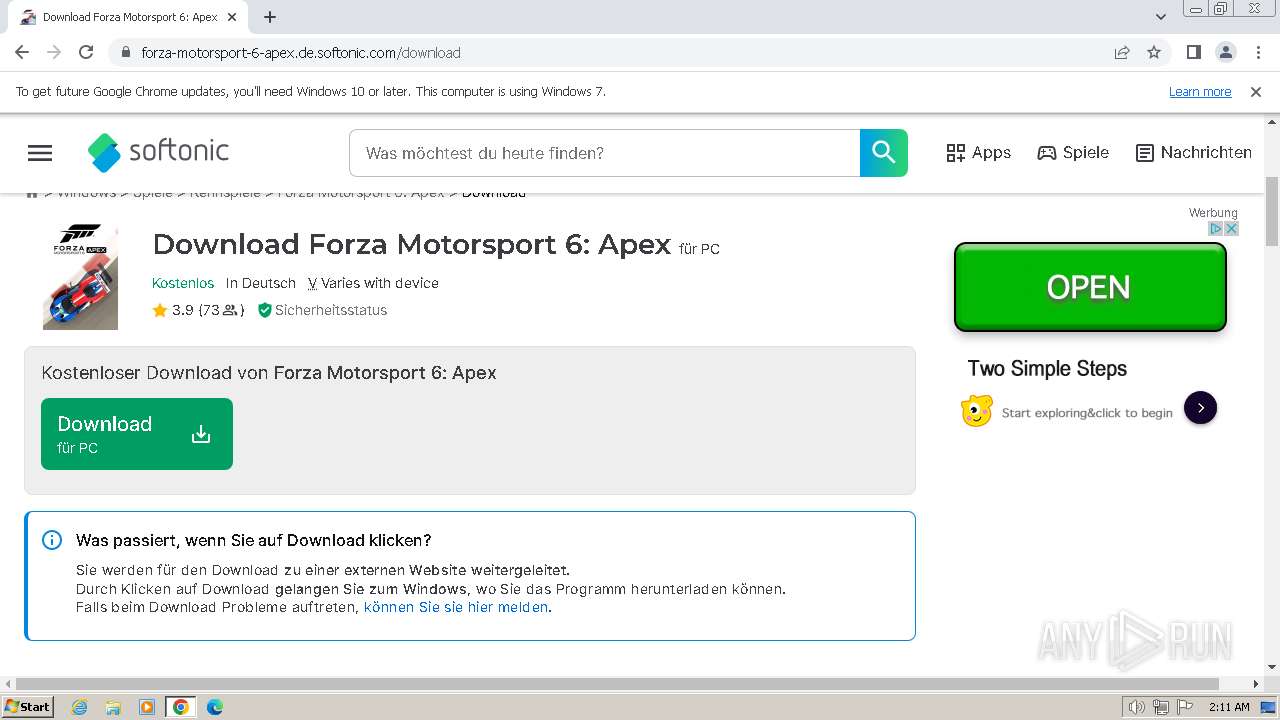Click the system tray volume icon
1280x720 pixels.
click(x=1136, y=707)
